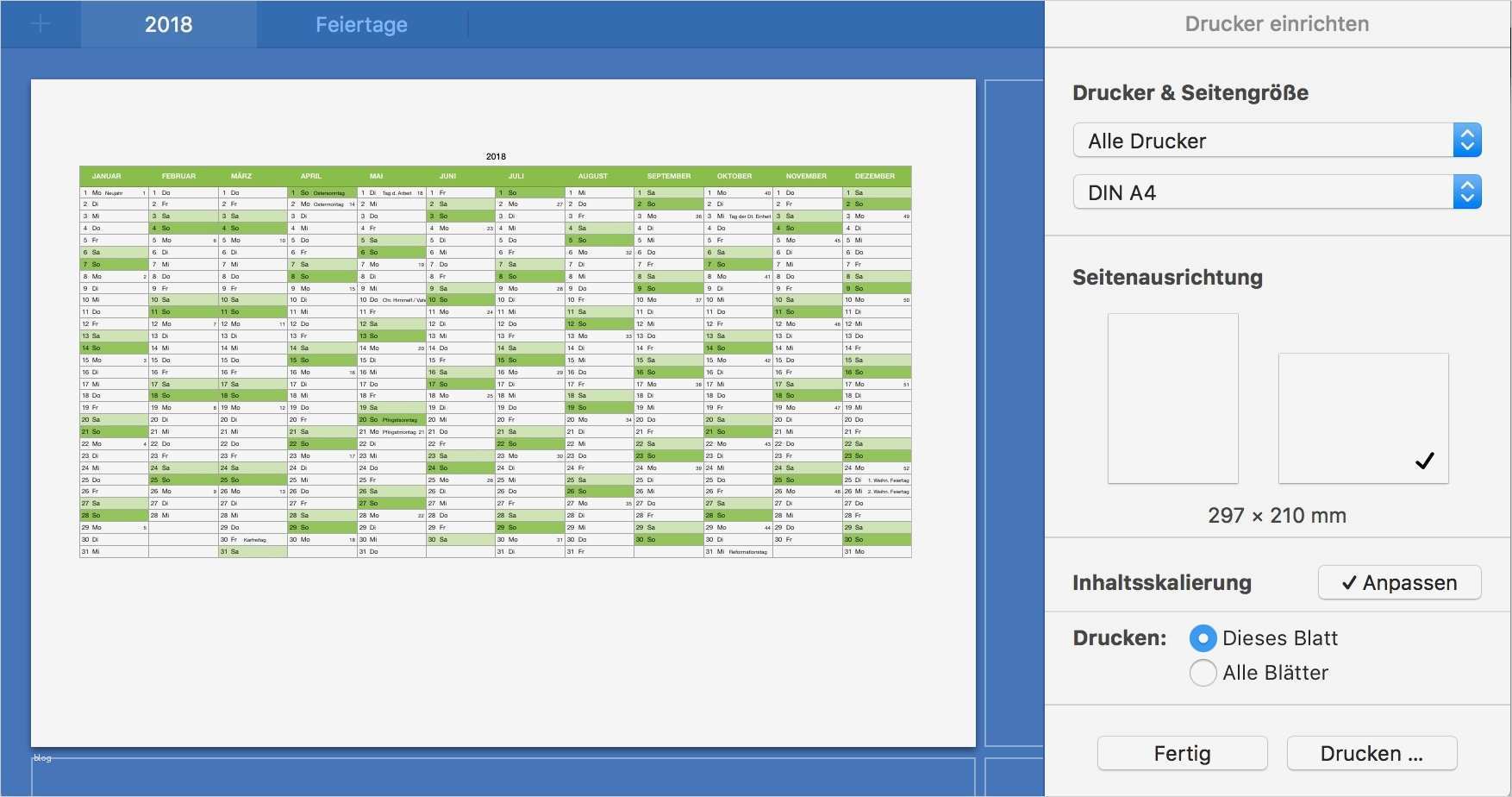Select the landscape orientation page icon
1512x797 pixels.
pos(1363,418)
